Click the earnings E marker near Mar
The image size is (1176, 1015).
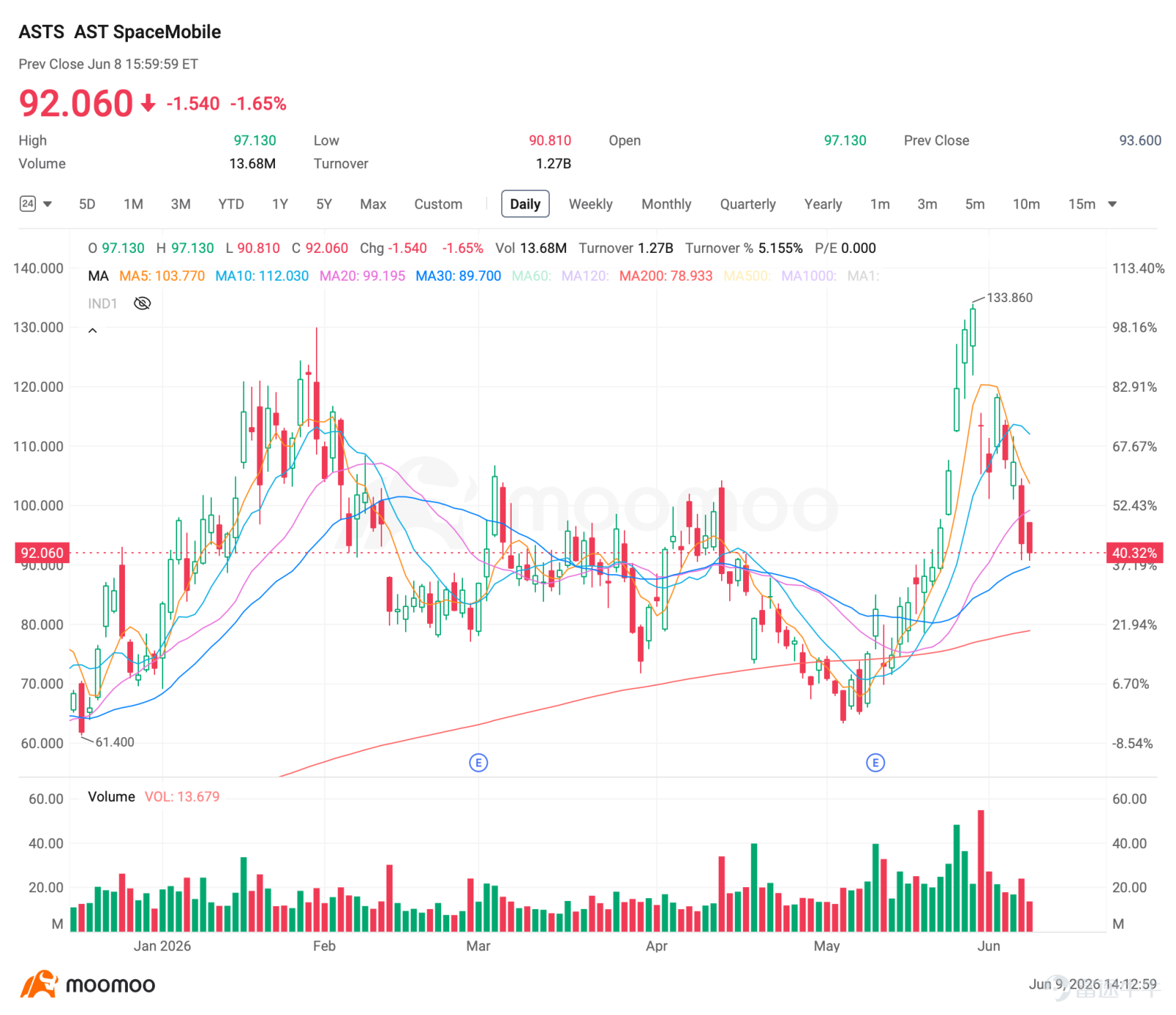click(x=478, y=763)
